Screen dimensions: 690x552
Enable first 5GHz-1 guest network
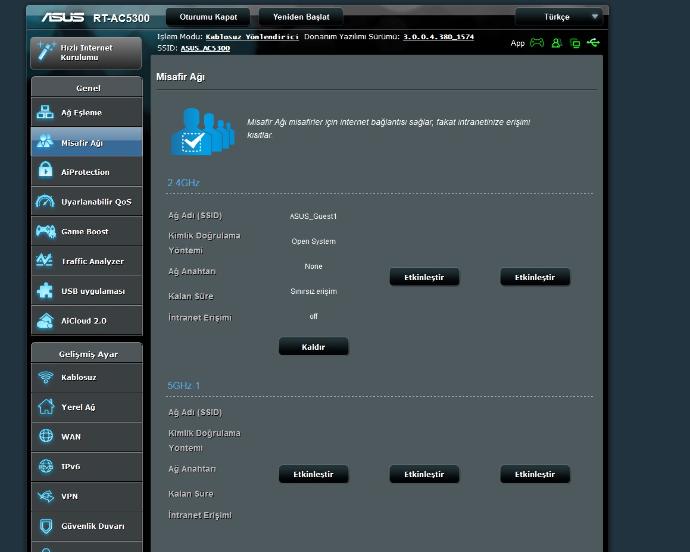tap(313, 474)
